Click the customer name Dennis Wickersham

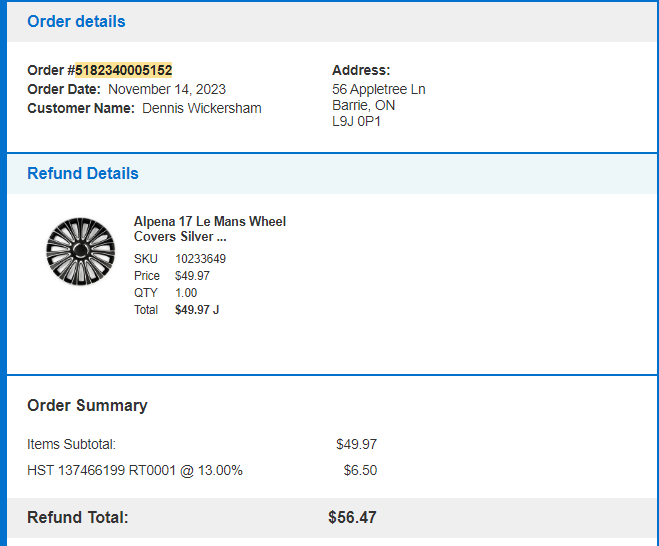(202, 108)
